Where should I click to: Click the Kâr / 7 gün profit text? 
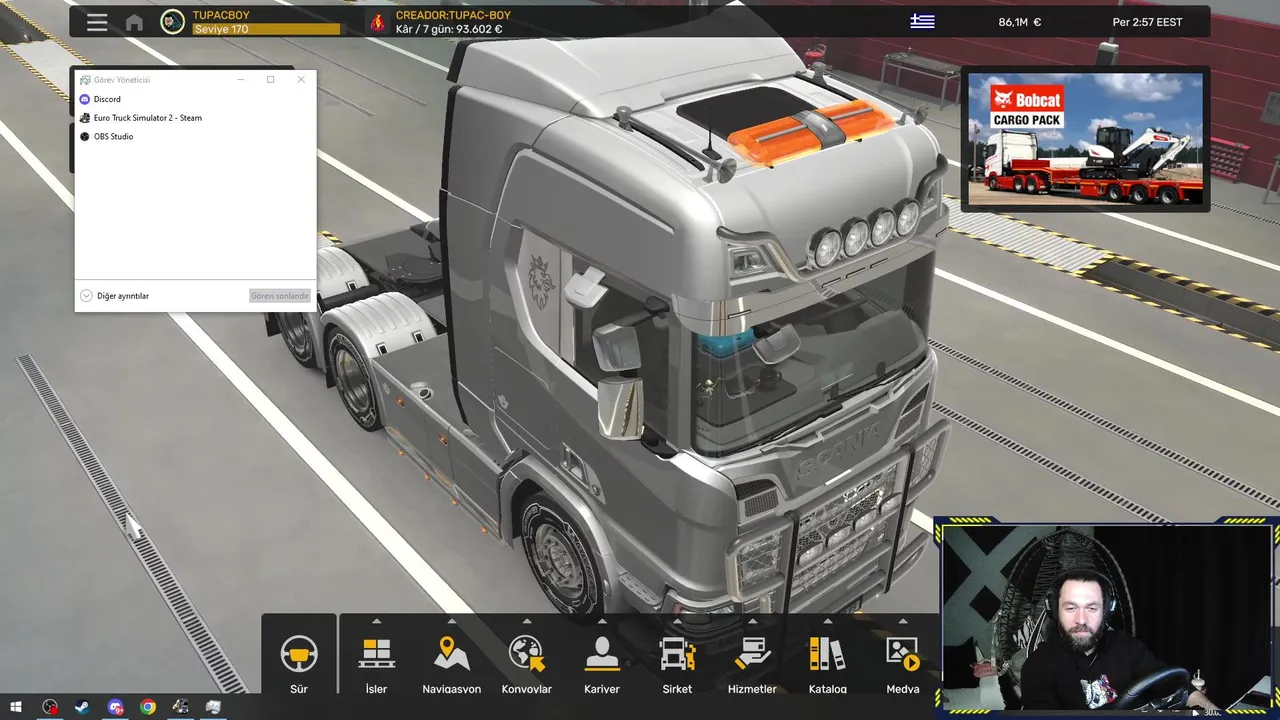pos(449,29)
